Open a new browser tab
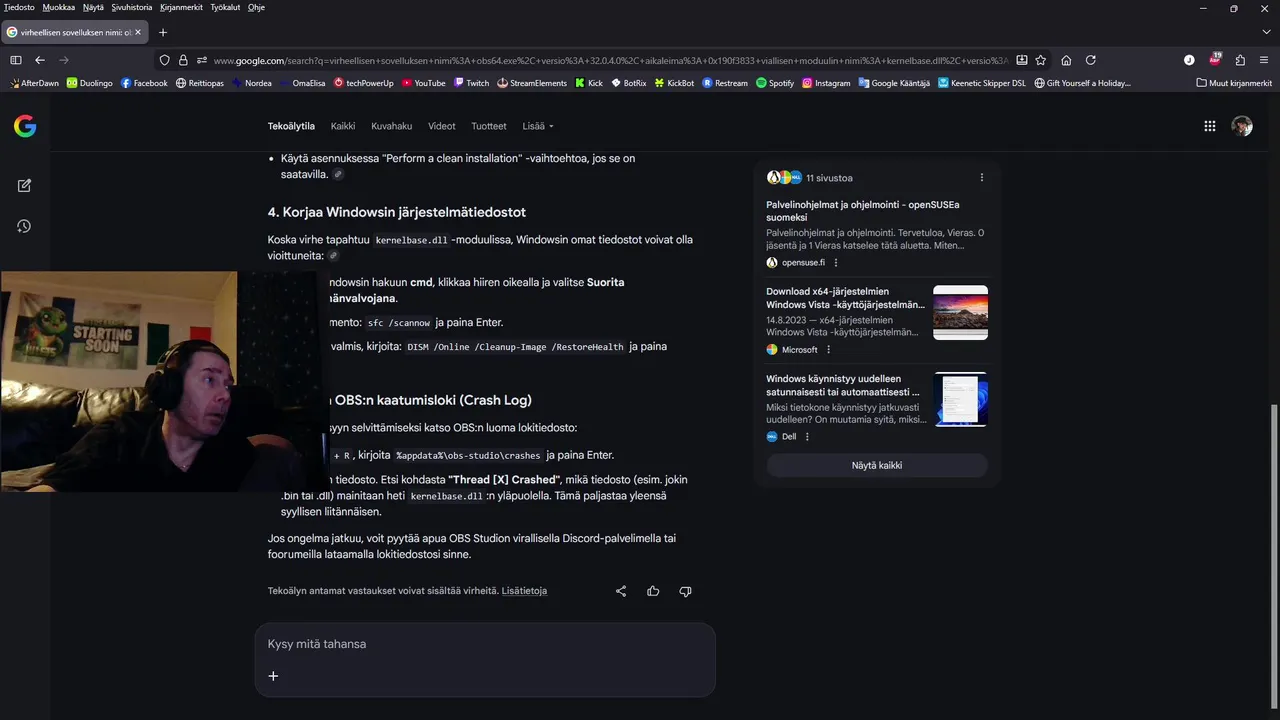Image resolution: width=1280 pixels, height=720 pixels. (163, 32)
